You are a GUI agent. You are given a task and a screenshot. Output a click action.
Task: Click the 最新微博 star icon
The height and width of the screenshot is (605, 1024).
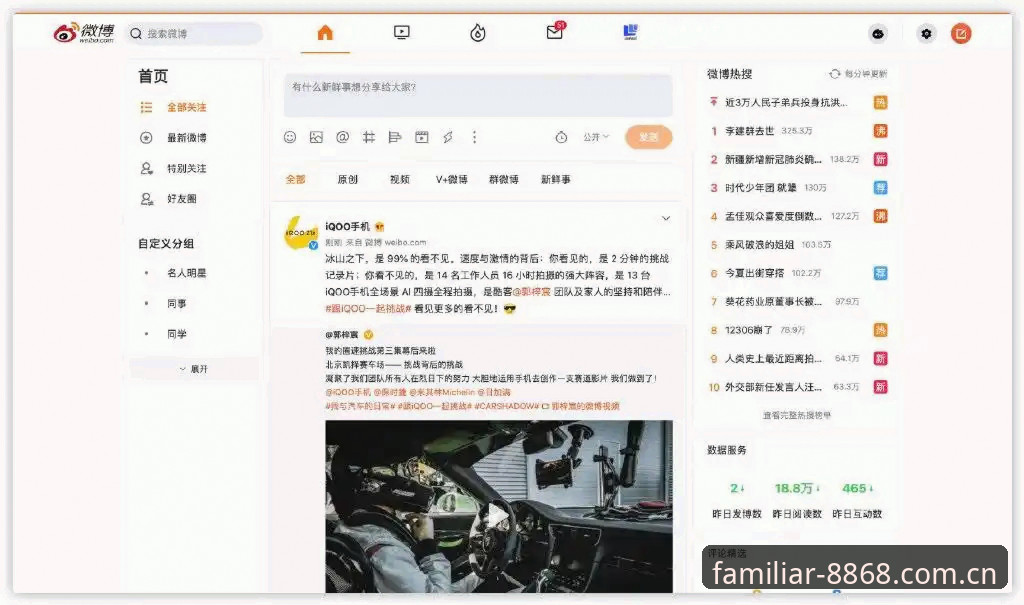point(146,138)
